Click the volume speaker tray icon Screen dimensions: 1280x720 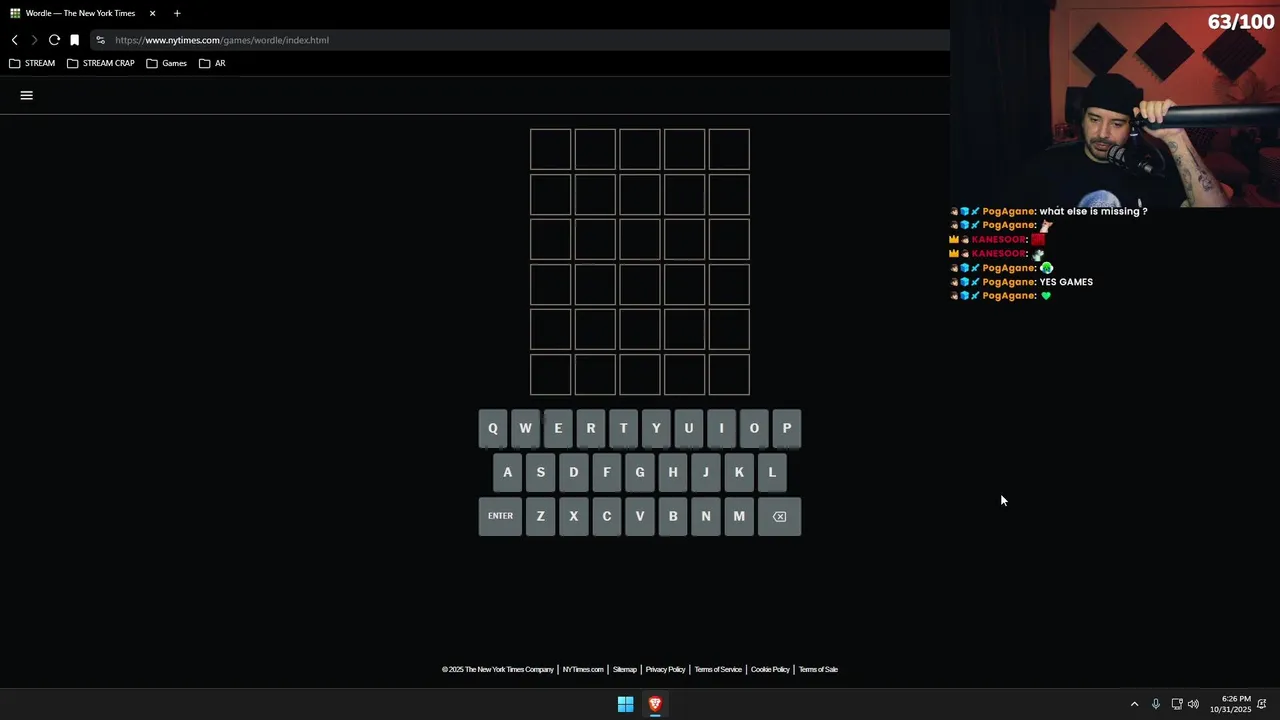pyautogui.click(x=1193, y=704)
